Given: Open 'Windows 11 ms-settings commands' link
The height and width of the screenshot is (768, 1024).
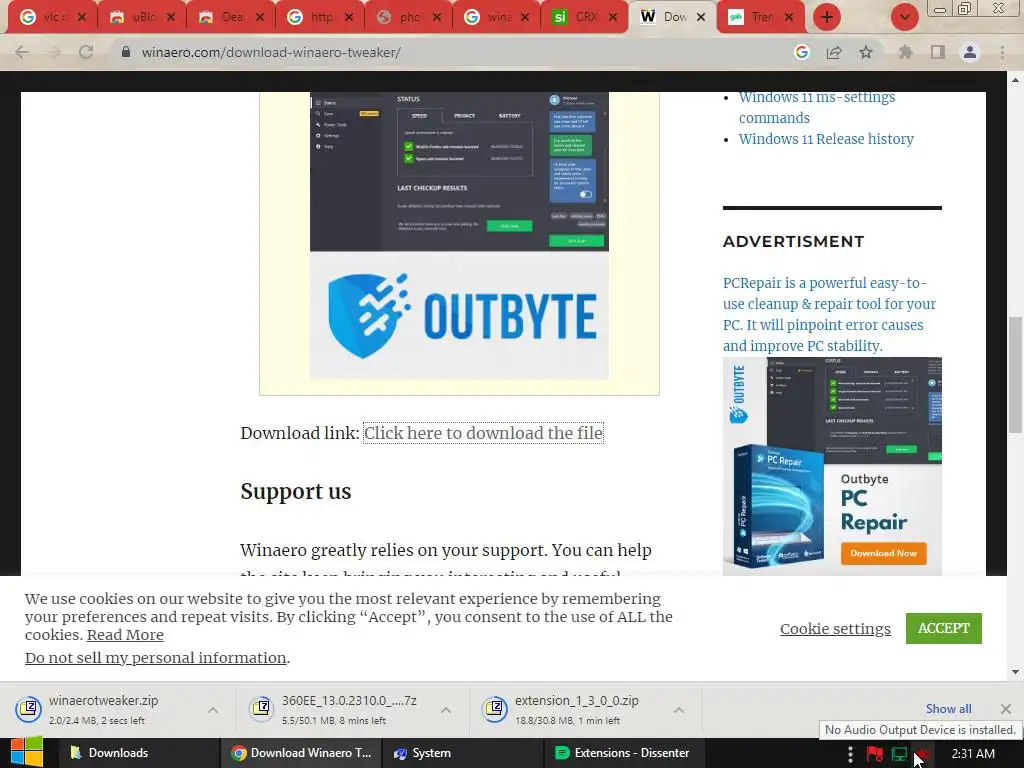Looking at the screenshot, I should (x=816, y=108).
